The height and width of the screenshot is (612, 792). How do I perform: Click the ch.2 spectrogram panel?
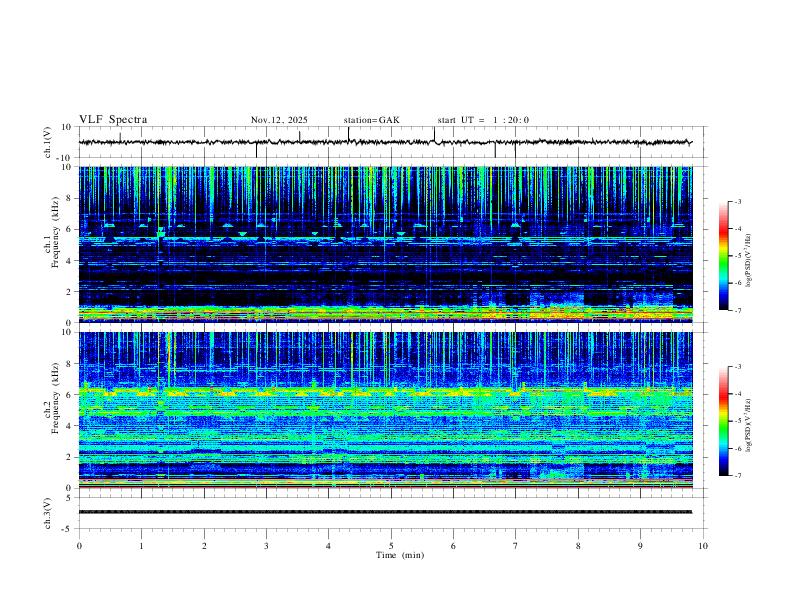386,410
